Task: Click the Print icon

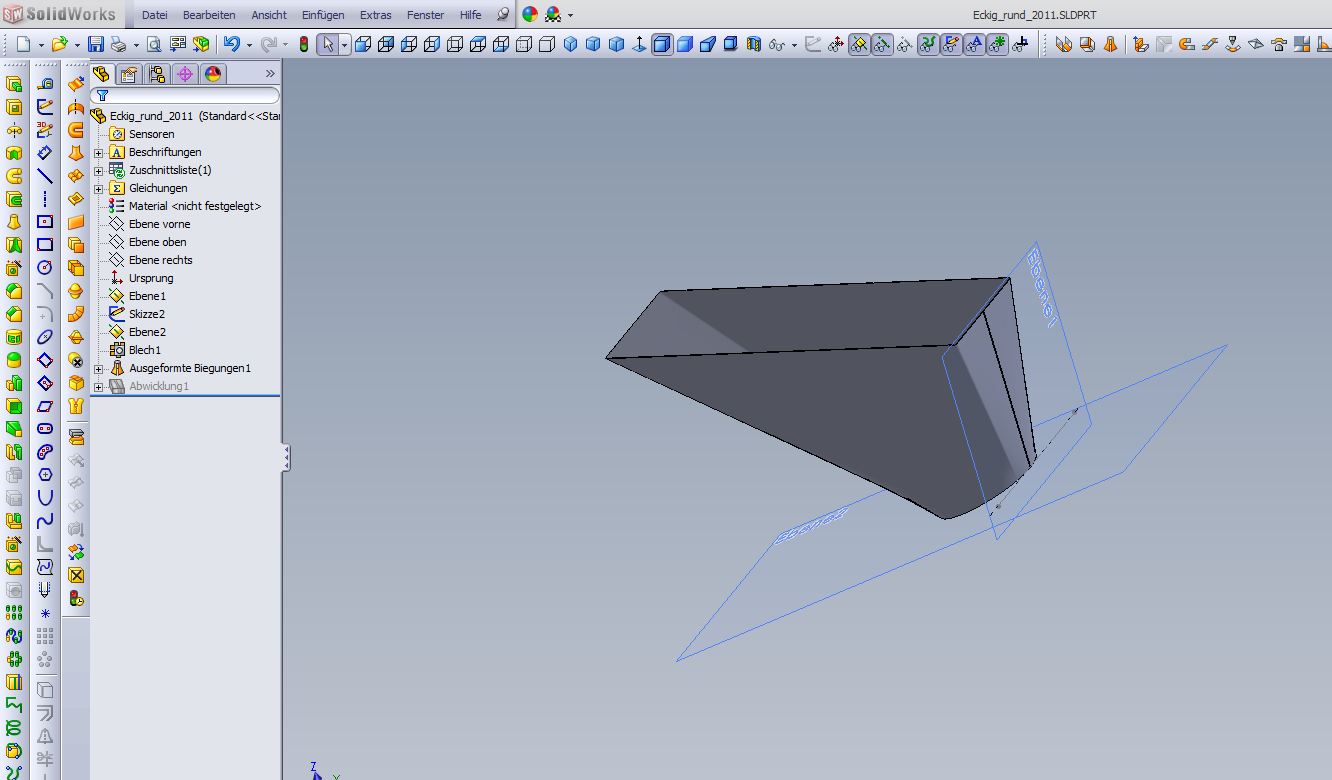Action: pos(118,44)
